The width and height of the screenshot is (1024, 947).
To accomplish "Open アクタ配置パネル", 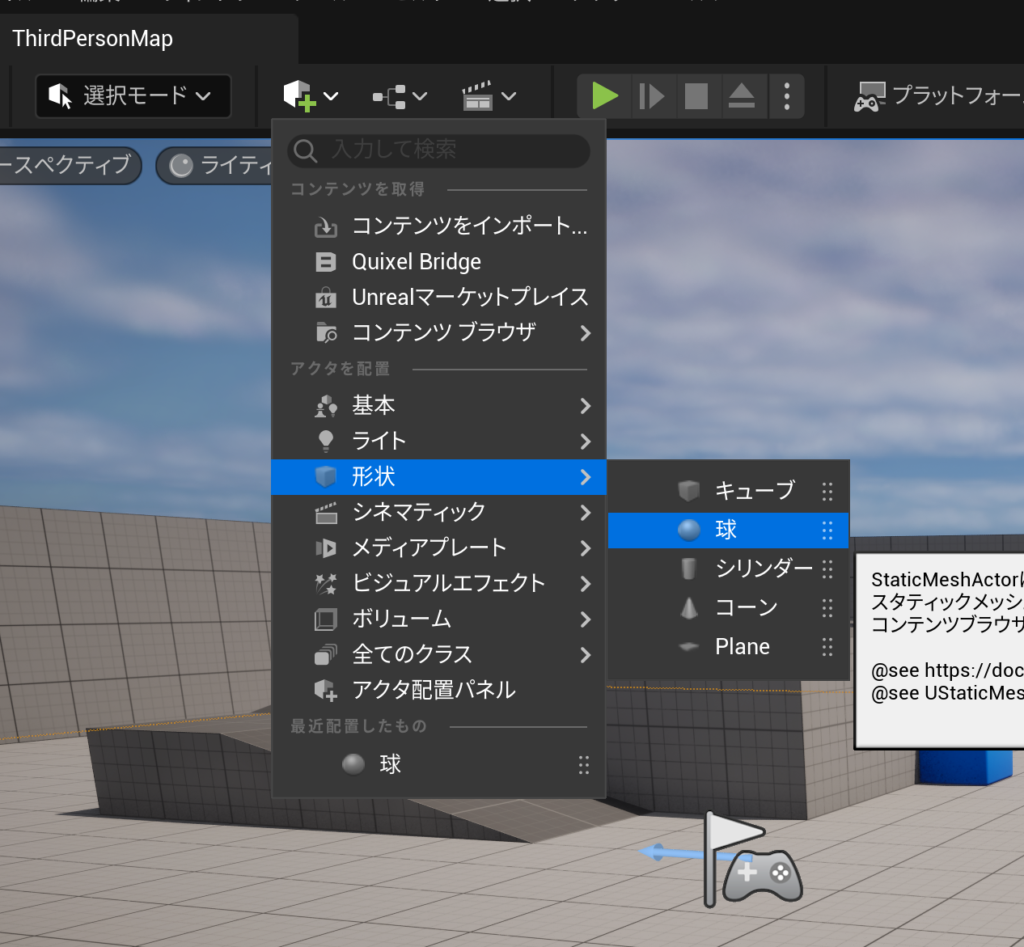I will tap(433, 690).
